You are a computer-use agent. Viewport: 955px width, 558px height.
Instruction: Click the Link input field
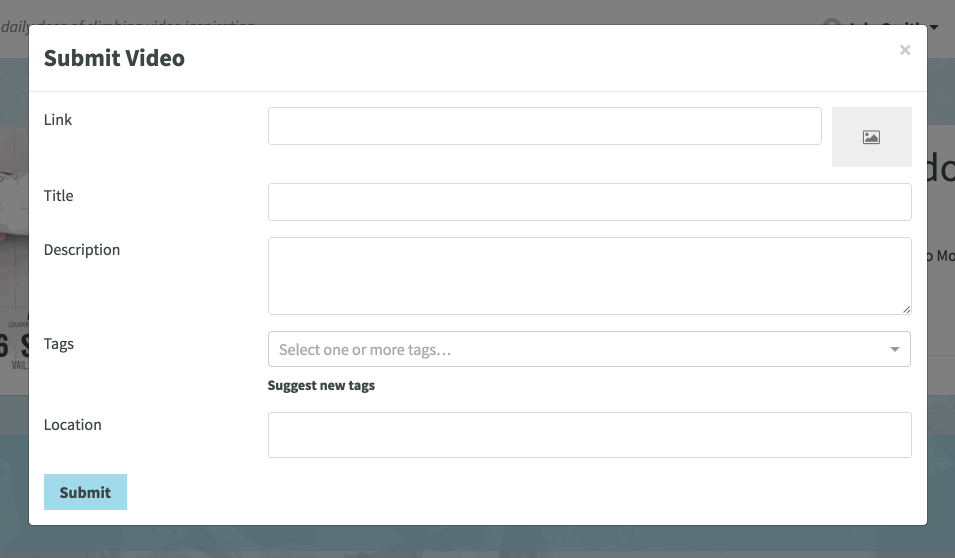[544, 126]
